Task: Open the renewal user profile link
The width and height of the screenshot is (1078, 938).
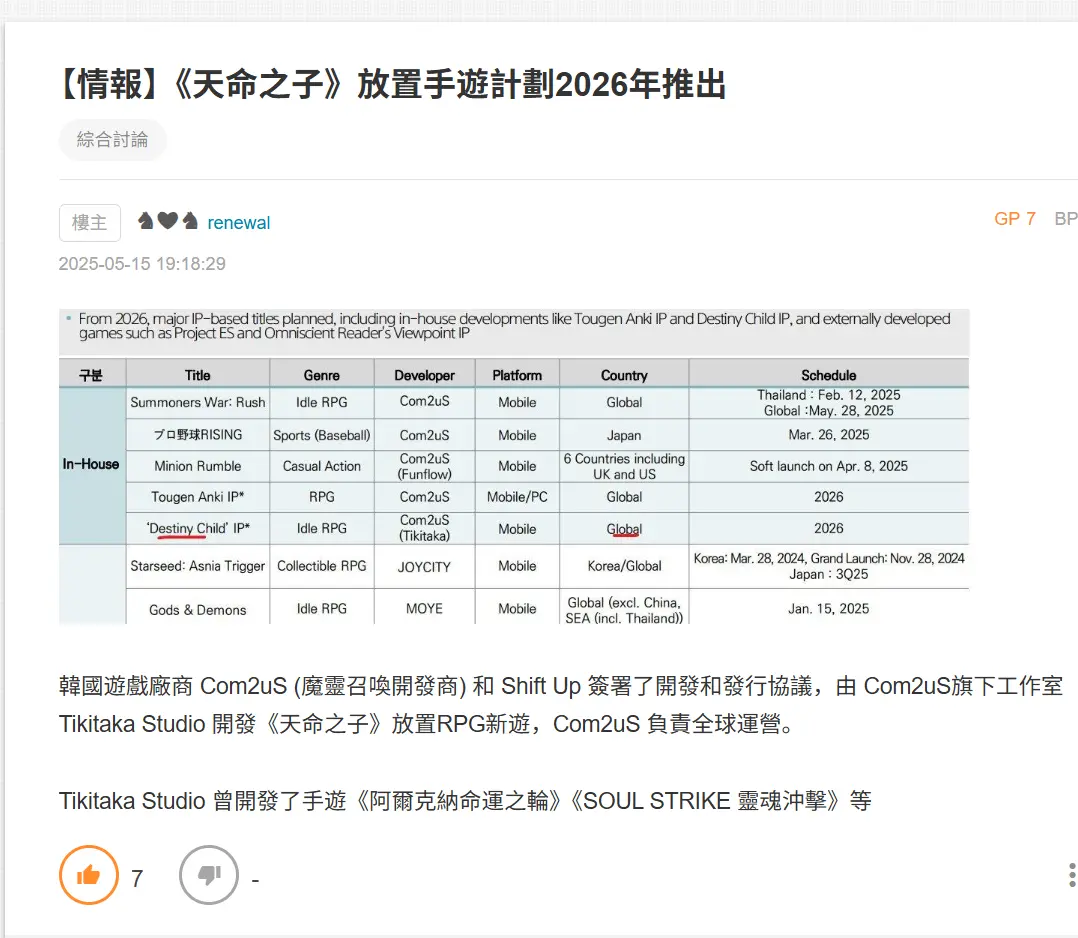Action: (x=239, y=222)
